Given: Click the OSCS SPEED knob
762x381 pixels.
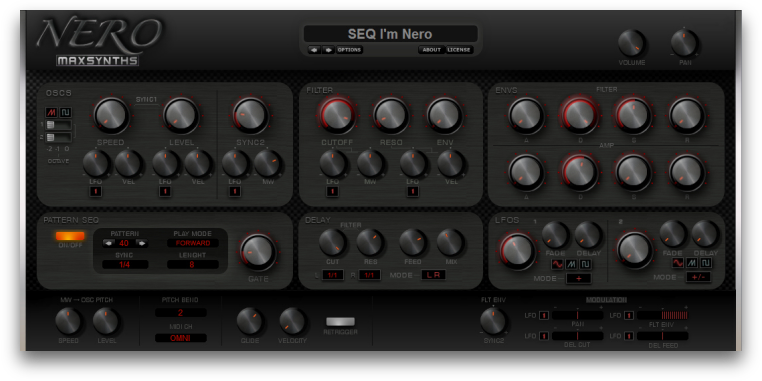Looking at the screenshot, I should [111, 115].
